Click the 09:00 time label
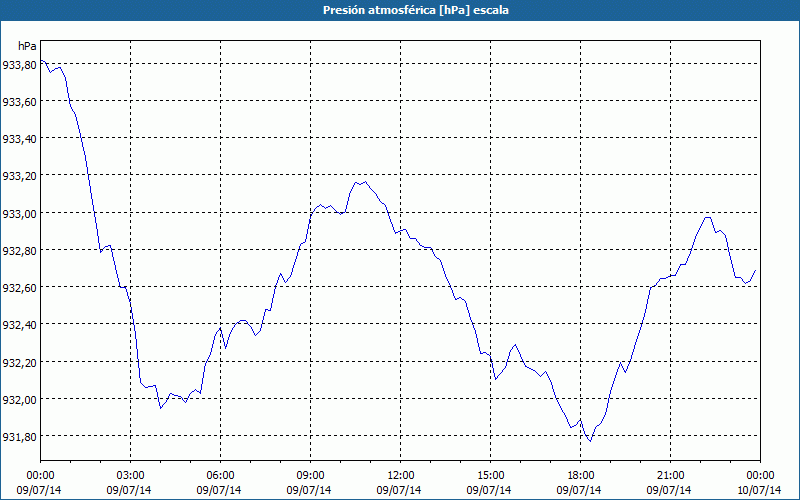The width and height of the screenshot is (800, 500). (310, 476)
